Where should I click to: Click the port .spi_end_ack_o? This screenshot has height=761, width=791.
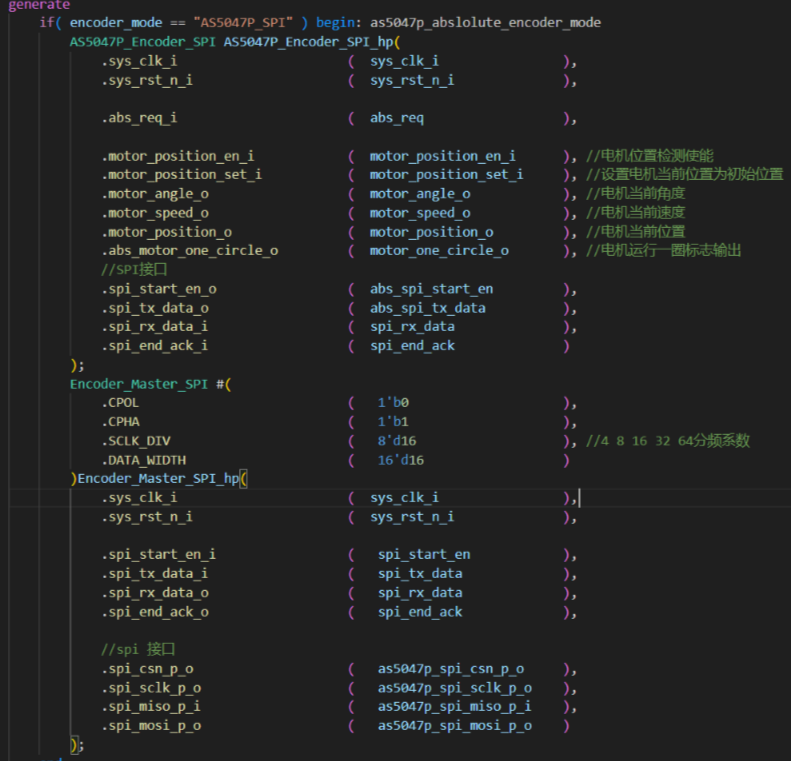tap(155, 612)
